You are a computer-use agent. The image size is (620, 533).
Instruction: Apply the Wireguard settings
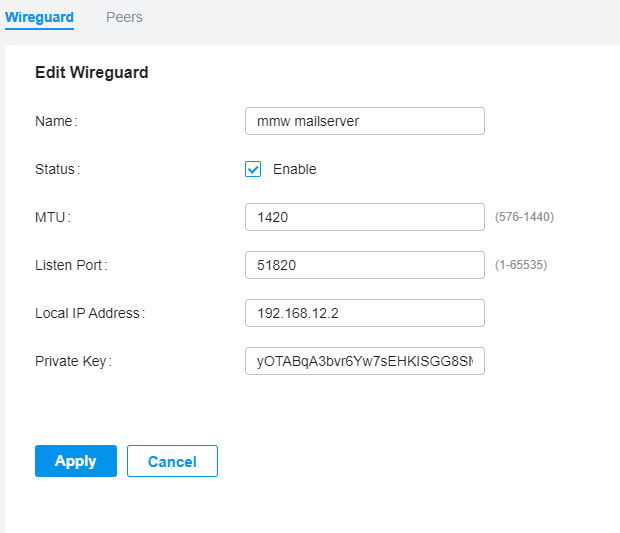click(76, 461)
